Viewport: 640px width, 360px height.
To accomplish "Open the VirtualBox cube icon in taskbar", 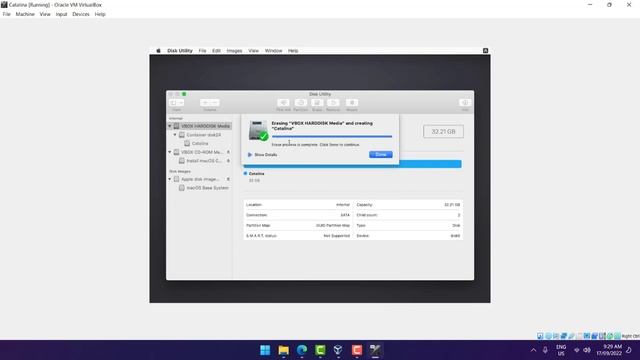I will tap(338, 350).
